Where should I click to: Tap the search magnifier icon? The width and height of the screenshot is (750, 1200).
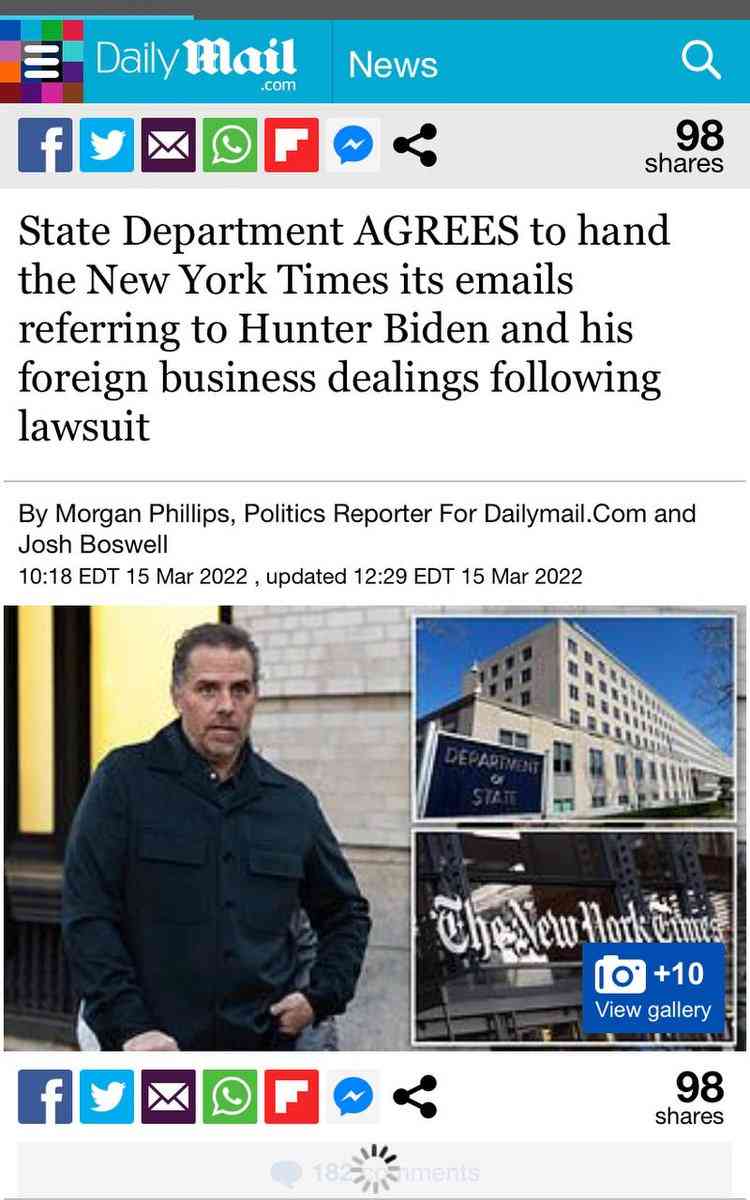(701, 61)
